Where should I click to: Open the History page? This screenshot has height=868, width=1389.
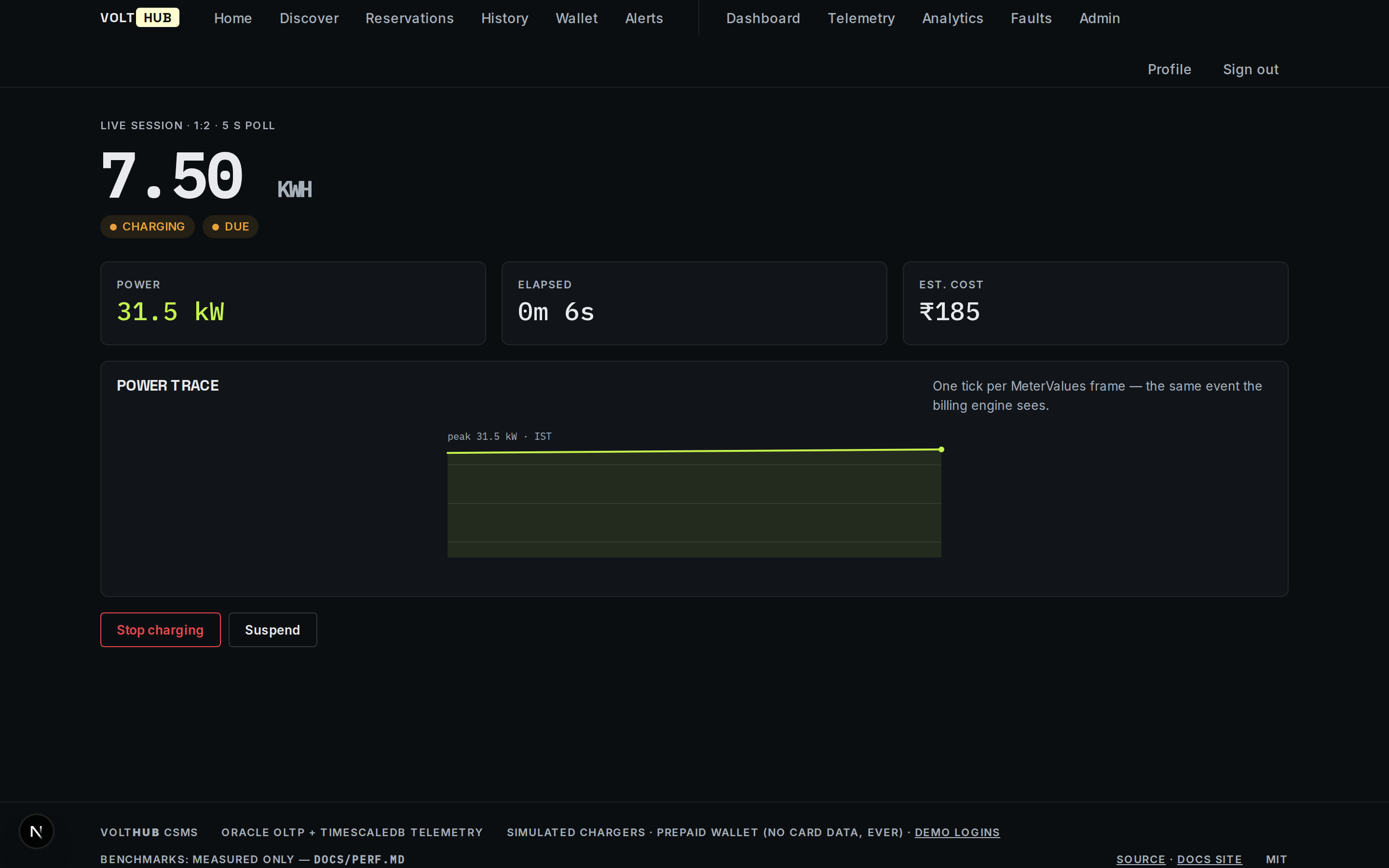504,18
